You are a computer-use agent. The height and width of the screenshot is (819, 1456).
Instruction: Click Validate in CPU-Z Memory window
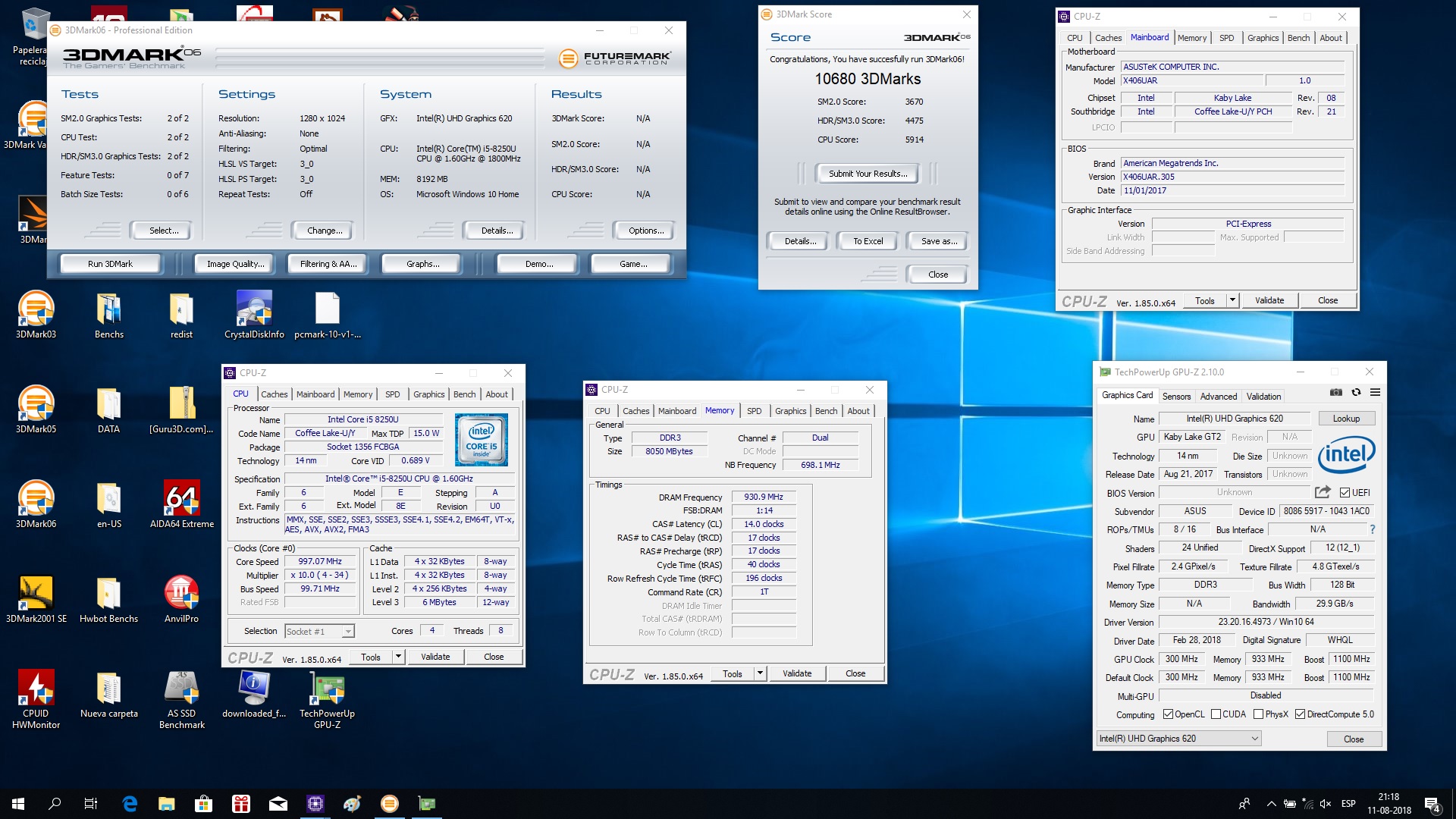pos(797,673)
